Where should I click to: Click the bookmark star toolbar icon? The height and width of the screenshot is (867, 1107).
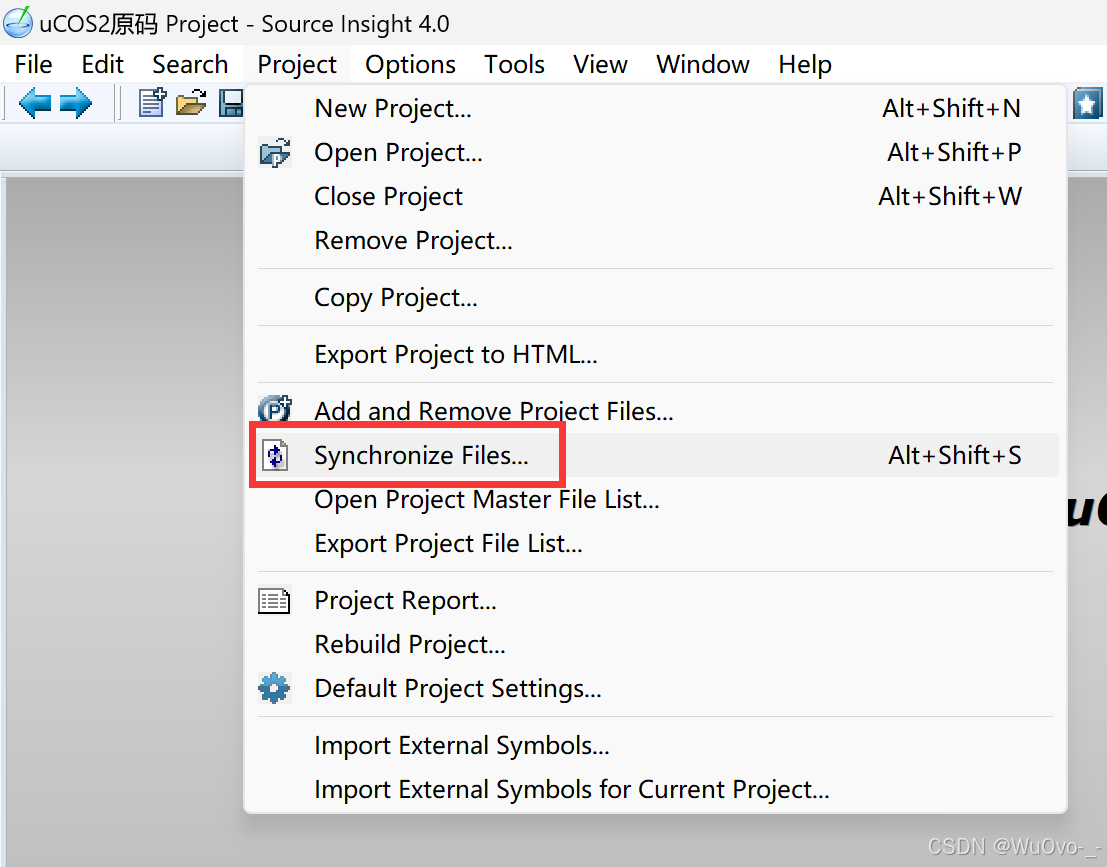tap(1087, 104)
